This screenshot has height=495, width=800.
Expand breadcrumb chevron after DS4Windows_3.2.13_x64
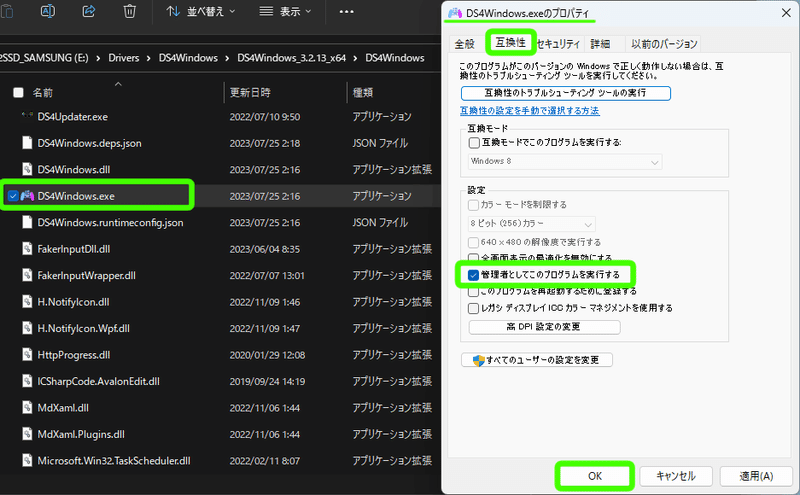click(x=355, y=58)
